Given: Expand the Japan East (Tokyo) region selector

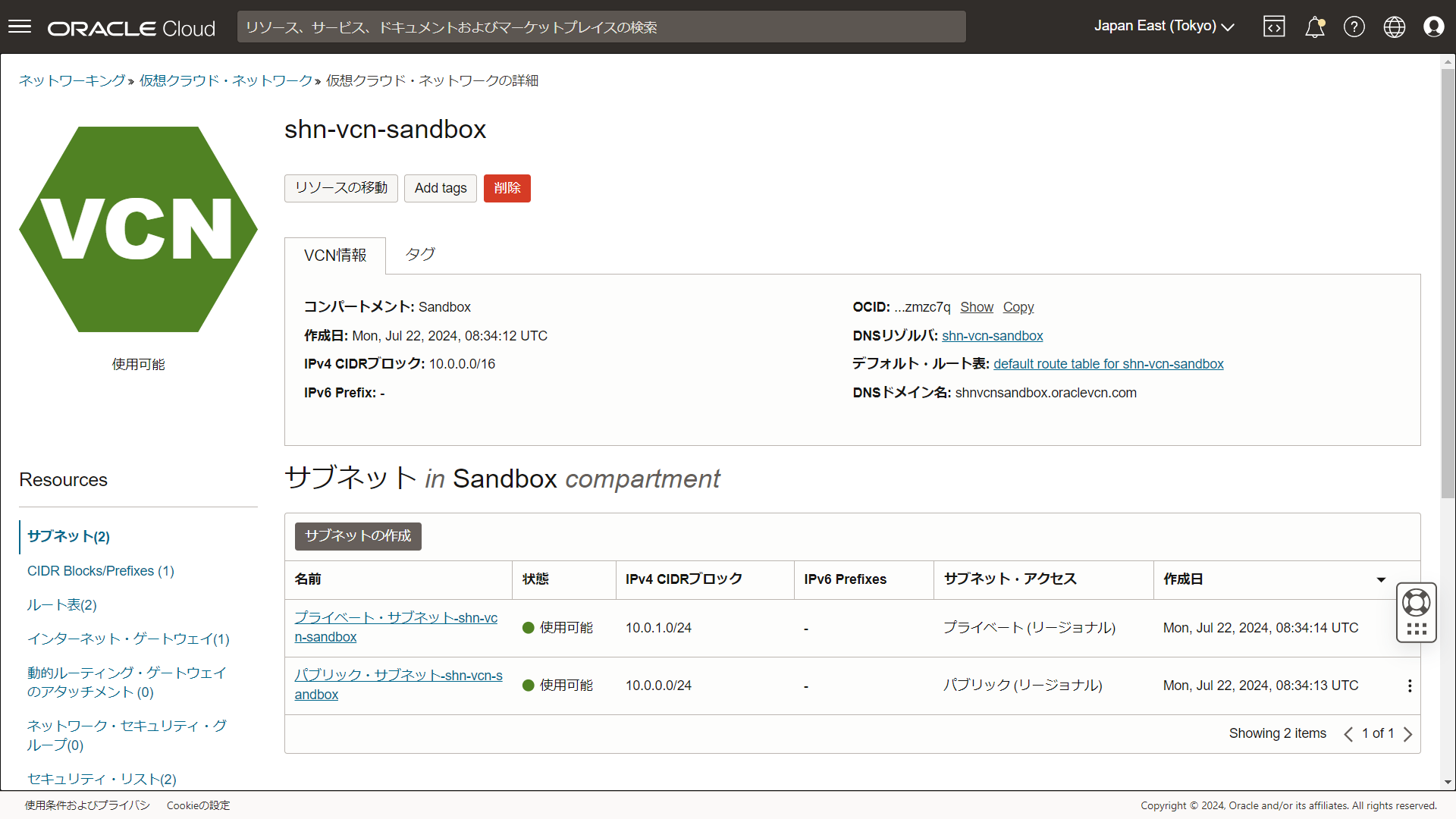Looking at the screenshot, I should pos(1164,27).
